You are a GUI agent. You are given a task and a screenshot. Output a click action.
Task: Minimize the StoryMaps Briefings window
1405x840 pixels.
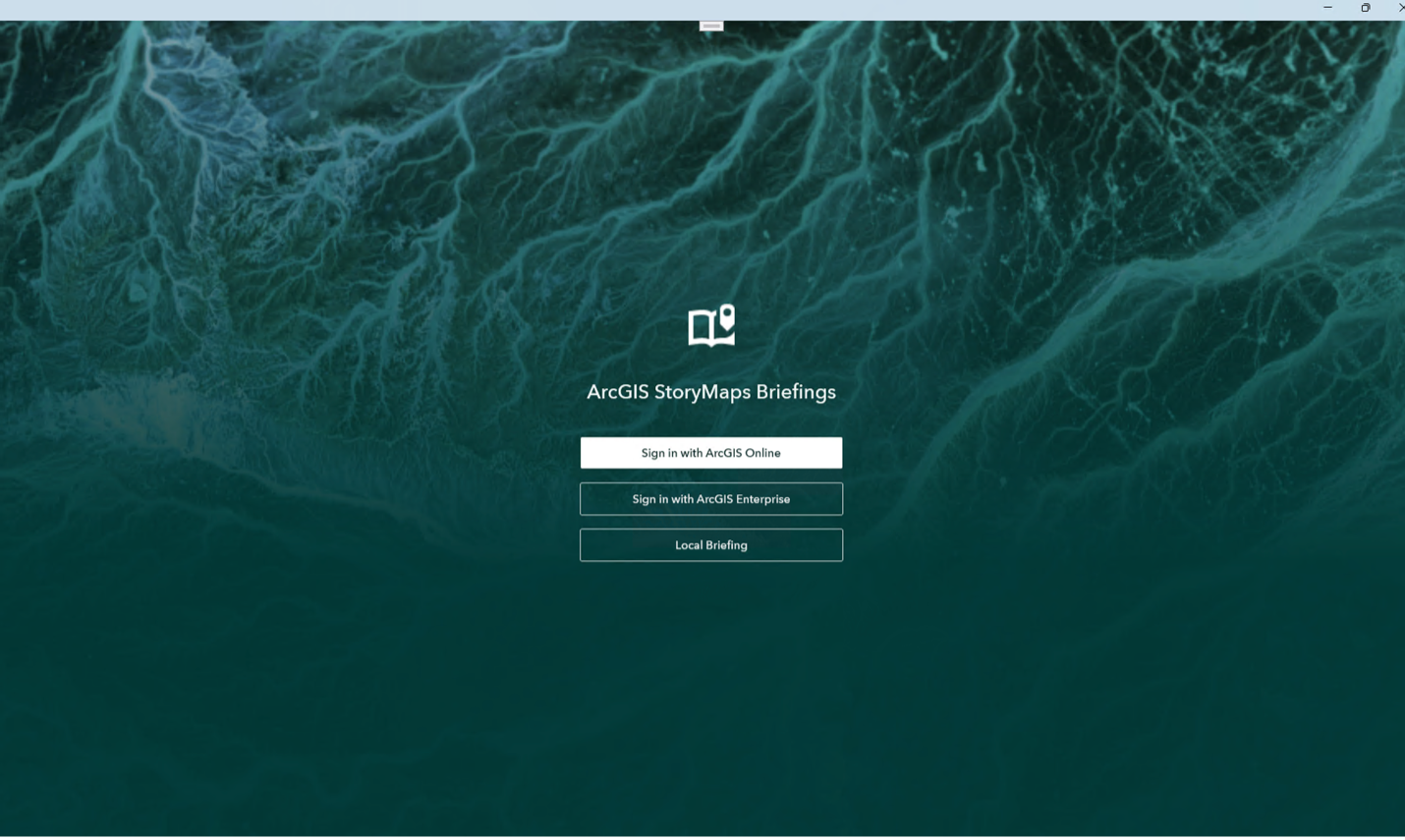(1327, 8)
